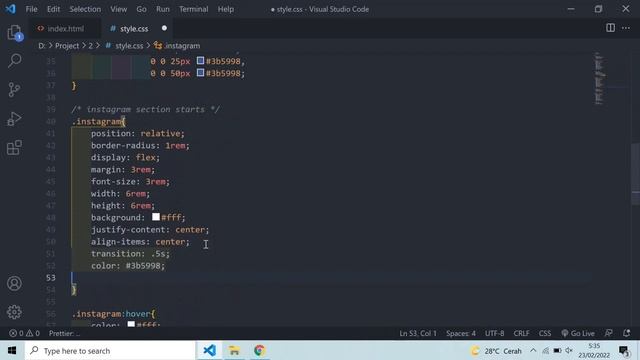
Task: Open the Windows Action Center icon
Action: pyautogui.click(x=624, y=351)
